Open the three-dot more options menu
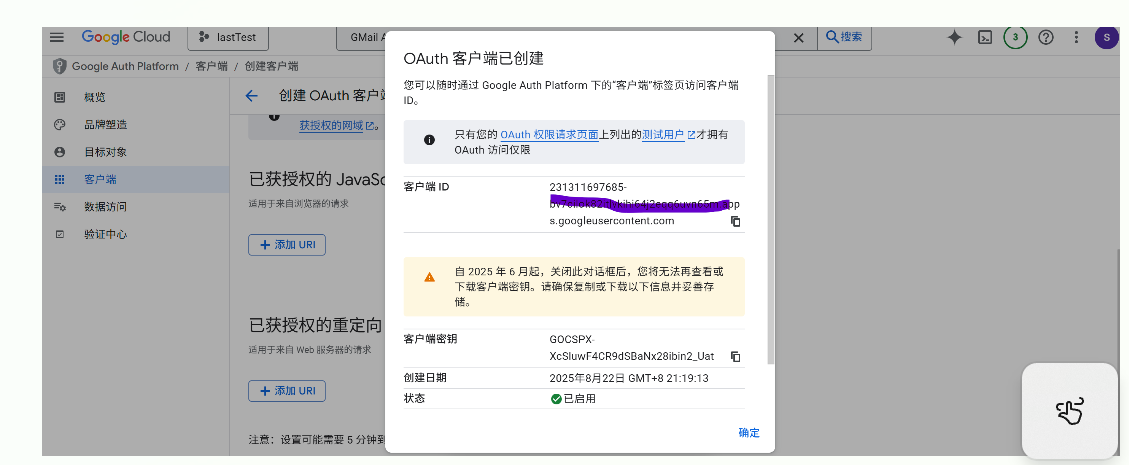The height and width of the screenshot is (465, 1129). tap(1076, 37)
